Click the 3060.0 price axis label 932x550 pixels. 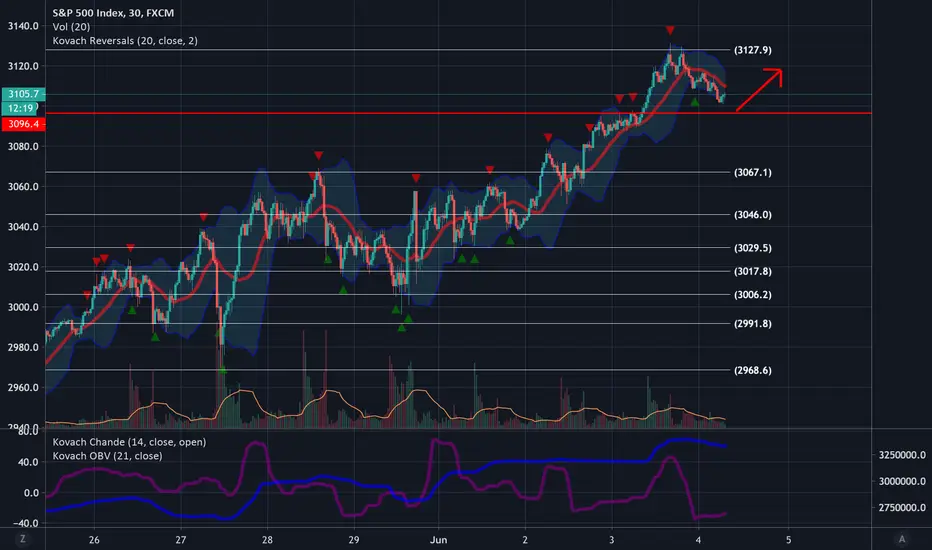tap(23, 187)
